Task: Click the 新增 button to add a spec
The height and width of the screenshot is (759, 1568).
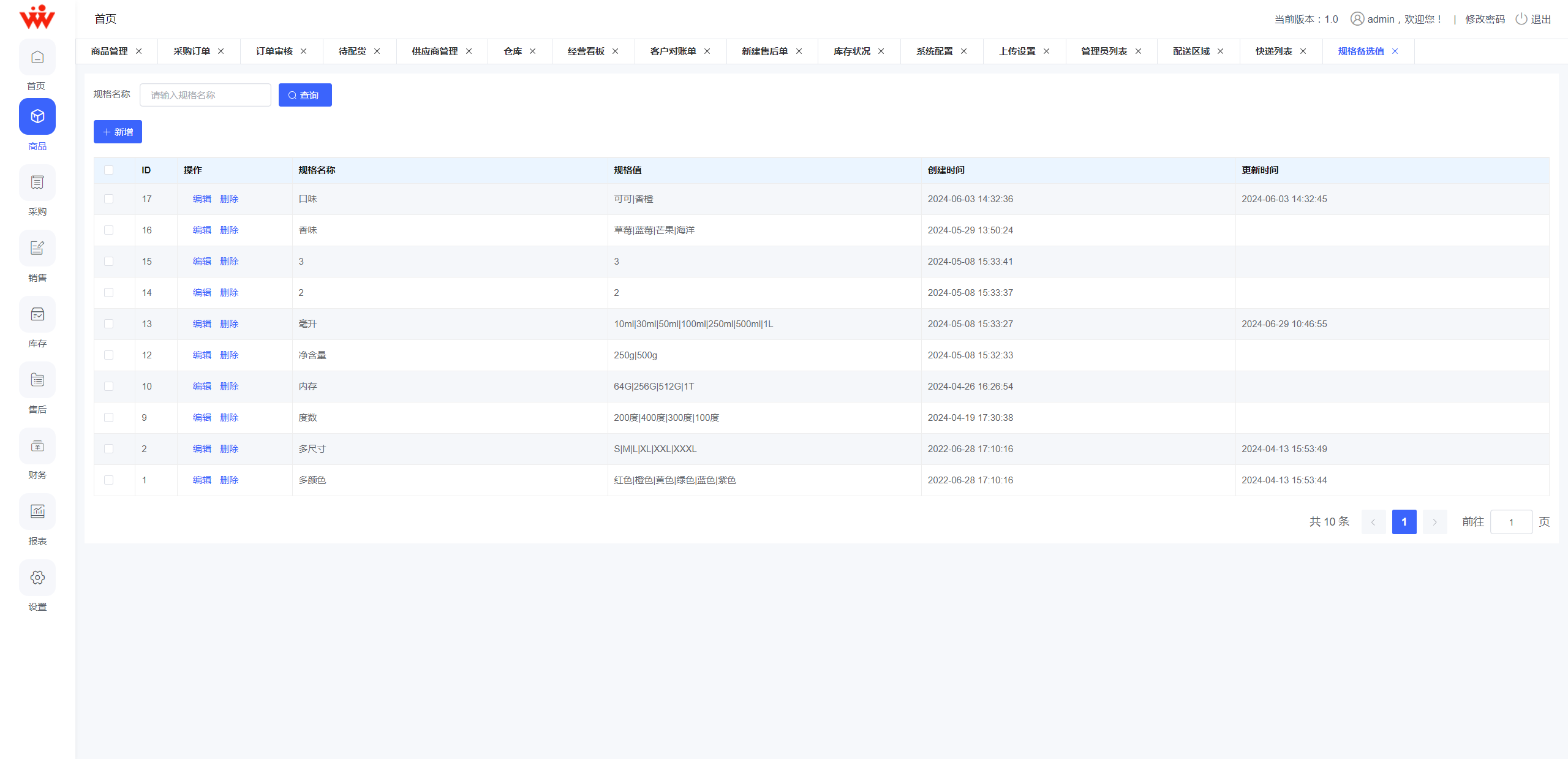Action: pyautogui.click(x=118, y=131)
